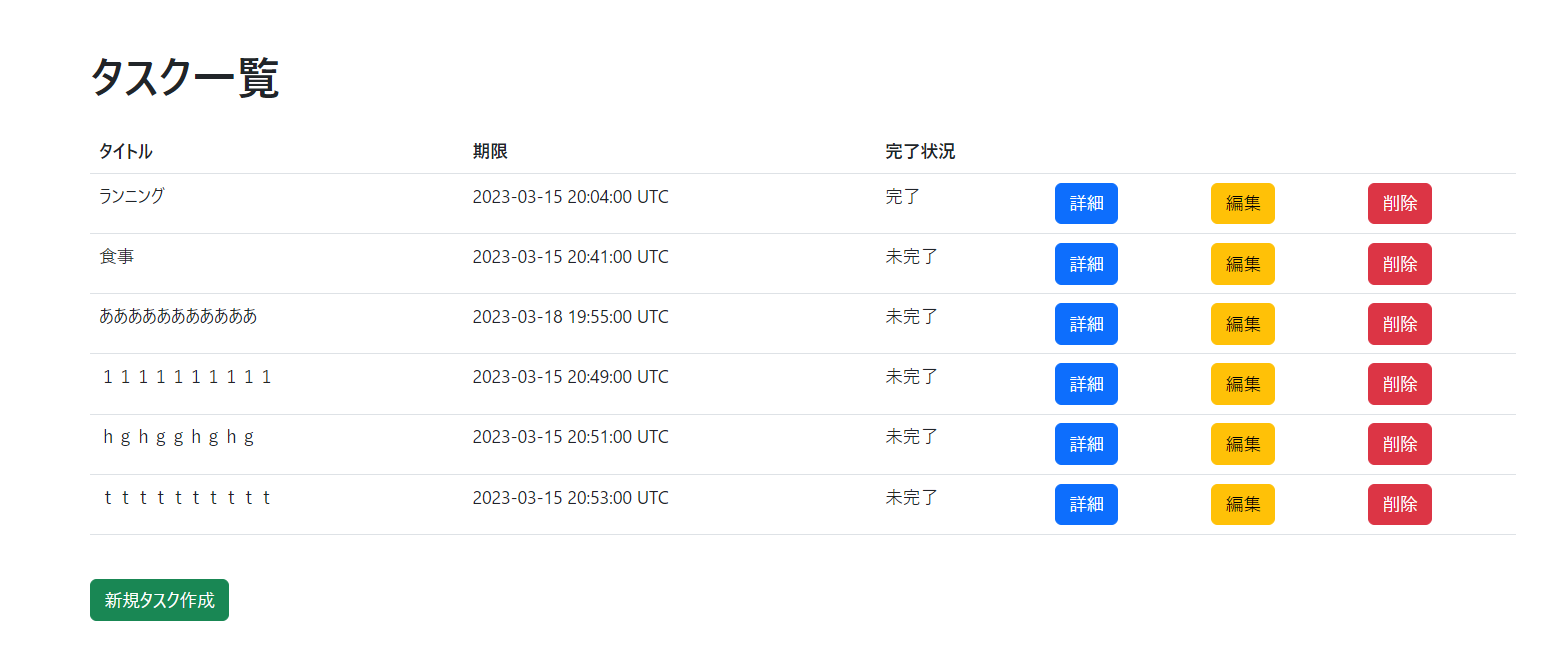Delete the hghgghghg task
Screen dimensions: 1552x671
click(x=1399, y=443)
